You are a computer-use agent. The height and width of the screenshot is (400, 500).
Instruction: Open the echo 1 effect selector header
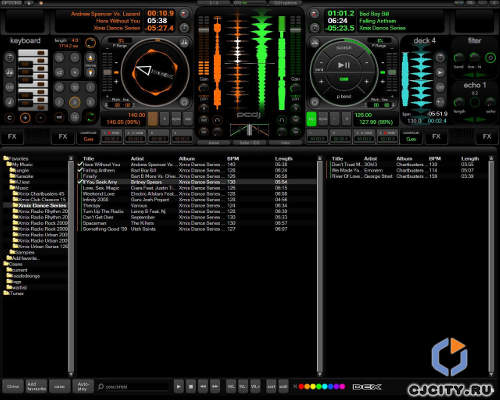[x=474, y=85]
